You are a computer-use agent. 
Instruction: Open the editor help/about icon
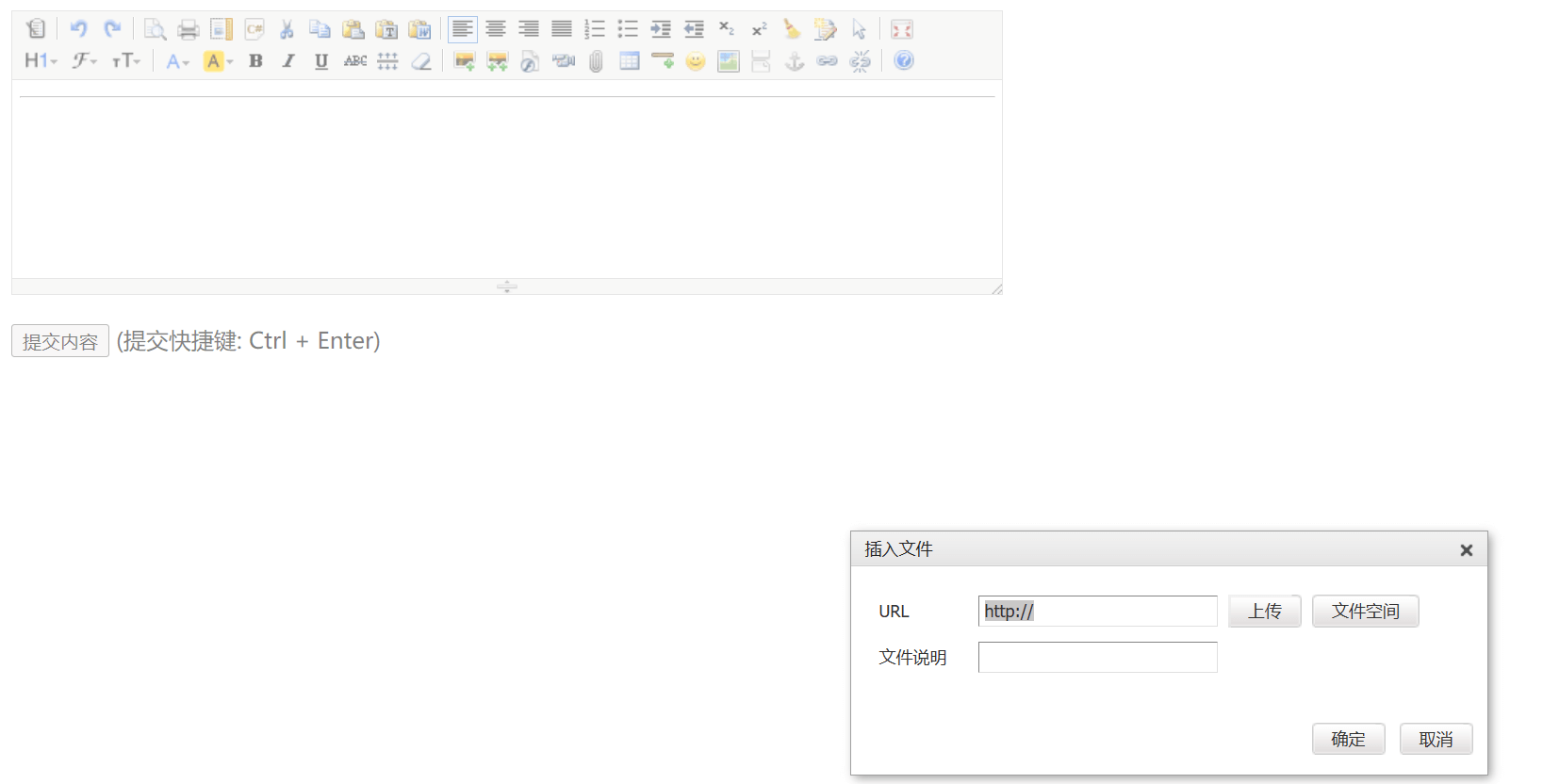(x=904, y=60)
